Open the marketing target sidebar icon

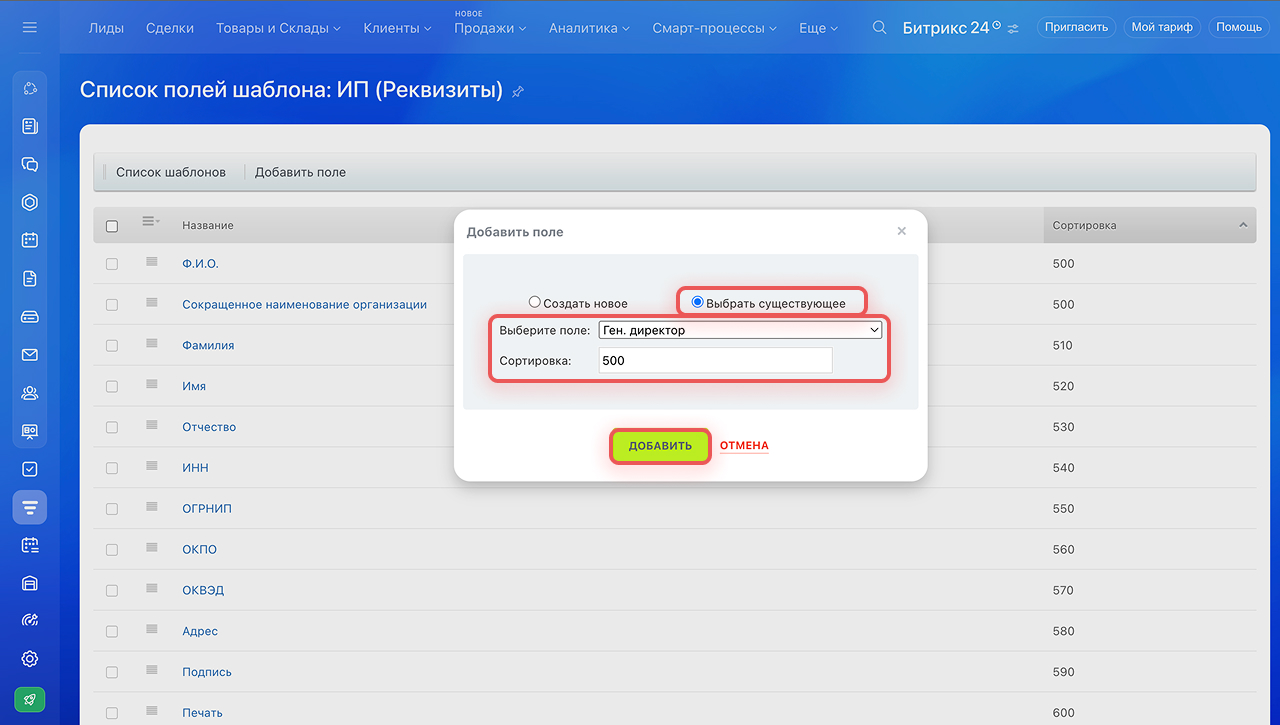click(x=30, y=621)
